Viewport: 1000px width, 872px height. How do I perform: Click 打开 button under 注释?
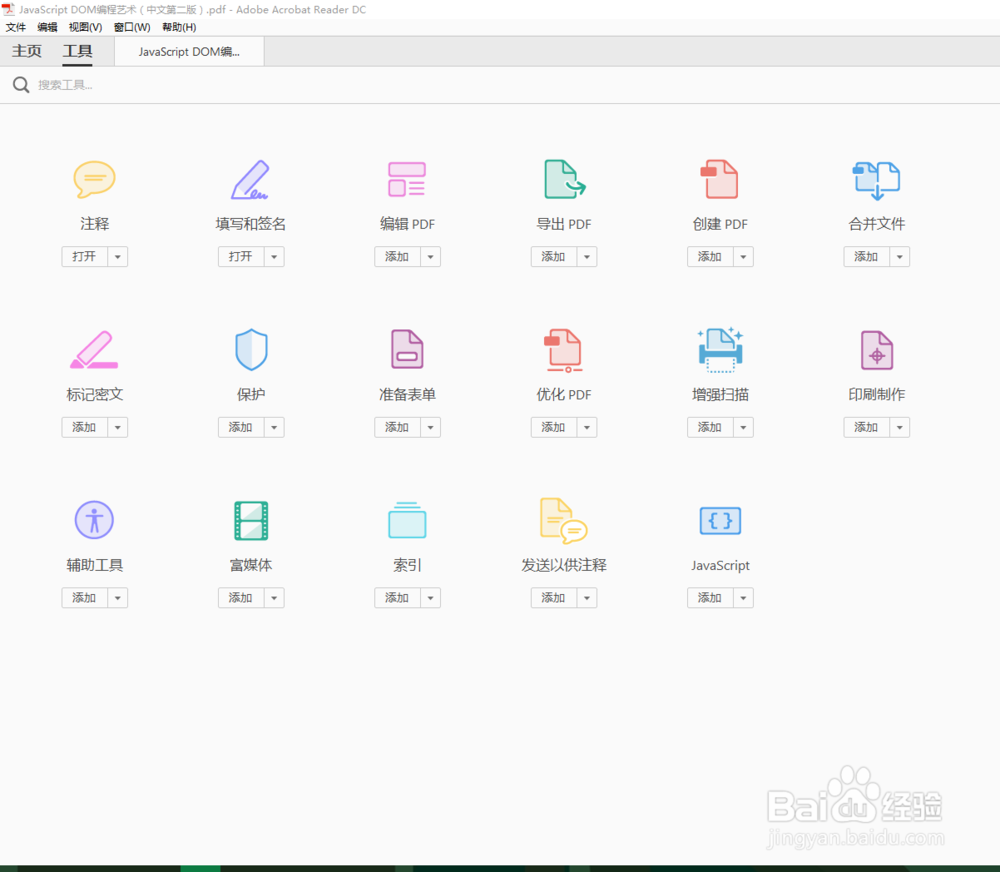click(84, 256)
